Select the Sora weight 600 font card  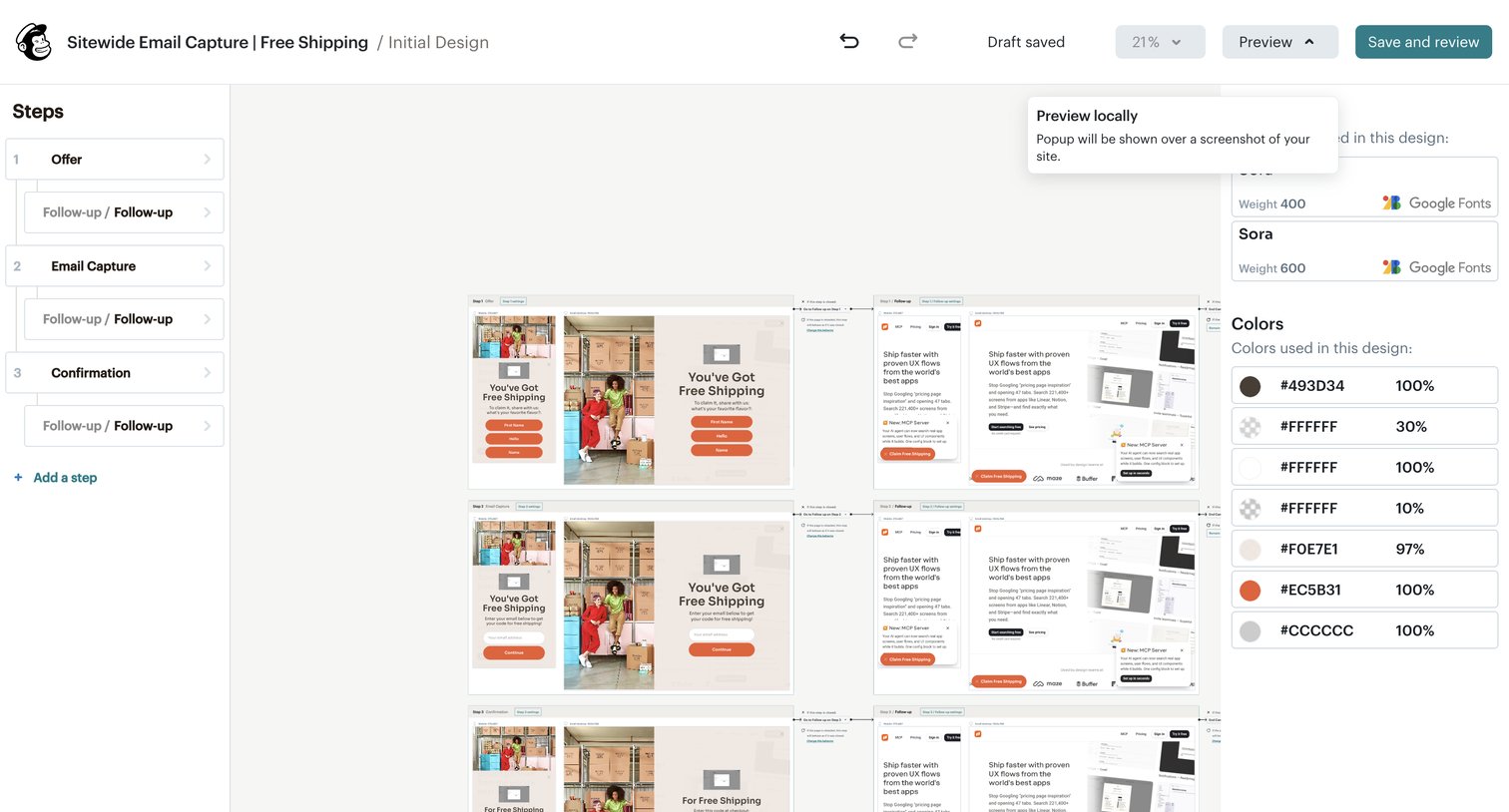click(x=1364, y=250)
